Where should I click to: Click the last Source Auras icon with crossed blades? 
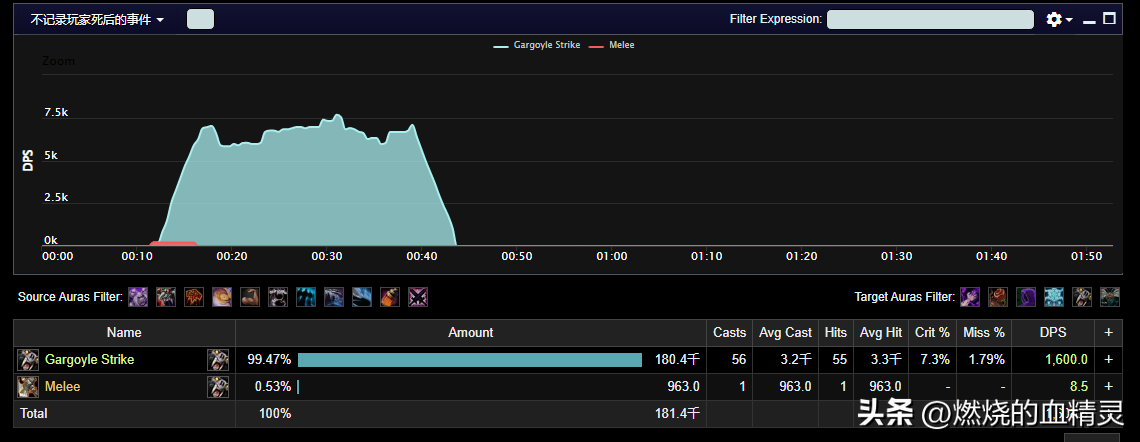417,297
